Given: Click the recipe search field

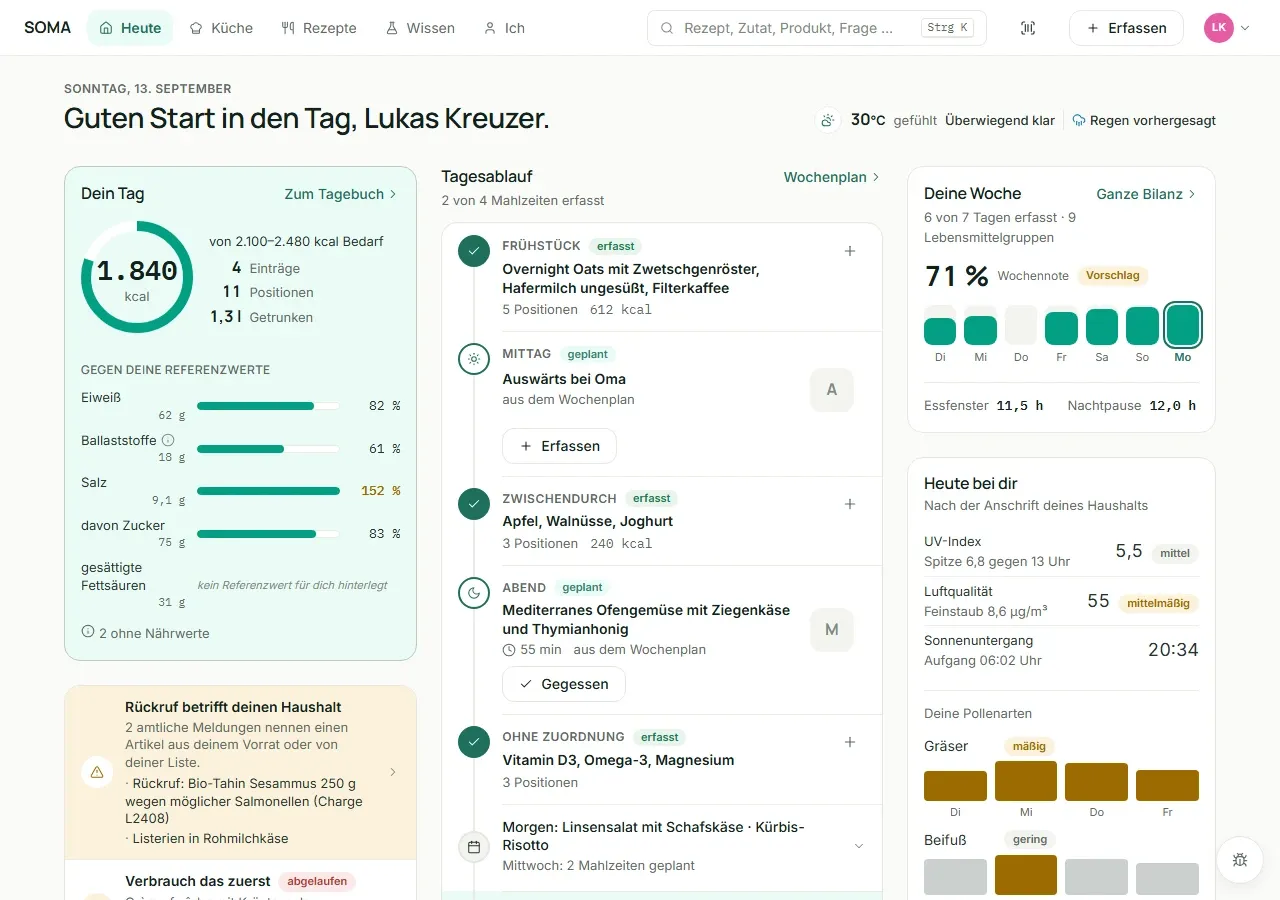Looking at the screenshot, I should (x=817, y=28).
